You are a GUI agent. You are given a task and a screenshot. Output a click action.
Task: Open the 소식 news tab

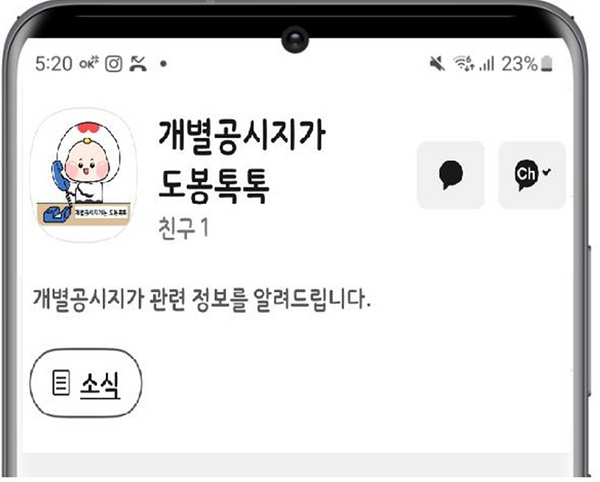86,383
